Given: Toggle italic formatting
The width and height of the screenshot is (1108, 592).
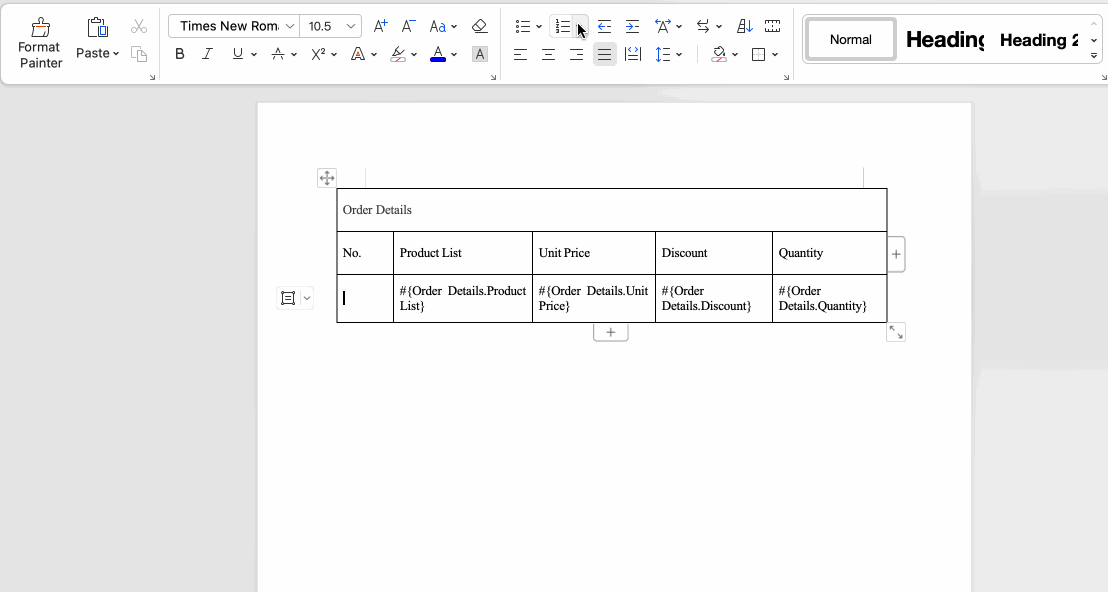Looking at the screenshot, I should (208, 54).
